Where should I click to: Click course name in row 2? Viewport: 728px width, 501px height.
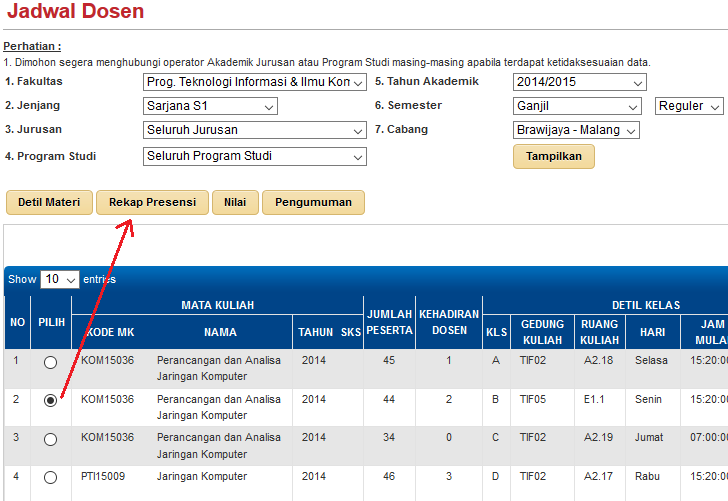[x=219, y=407]
